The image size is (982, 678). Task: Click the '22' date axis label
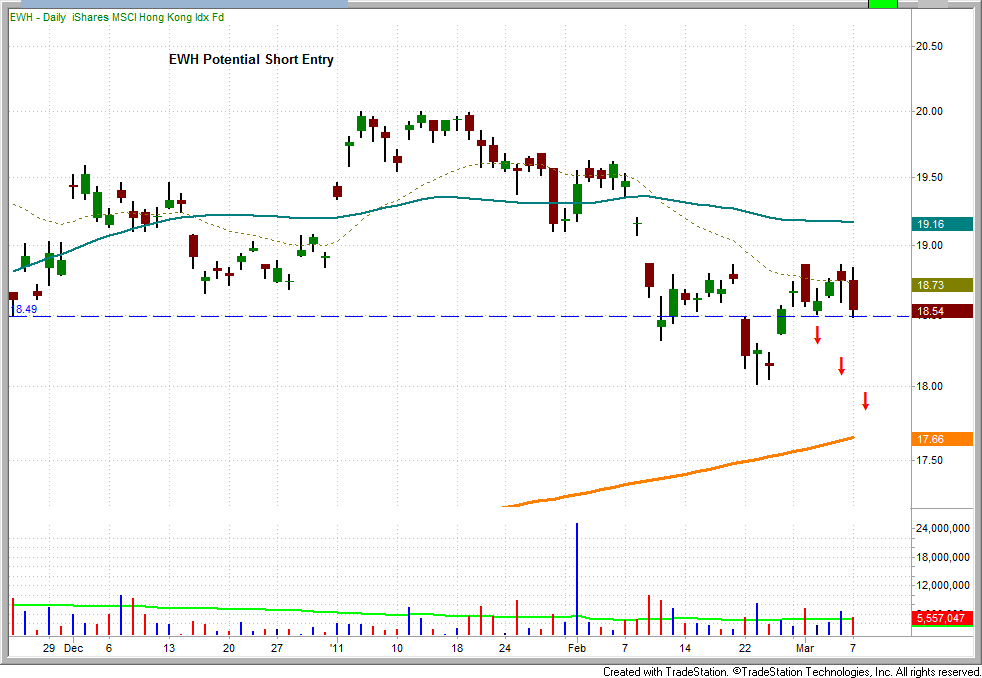(745, 648)
